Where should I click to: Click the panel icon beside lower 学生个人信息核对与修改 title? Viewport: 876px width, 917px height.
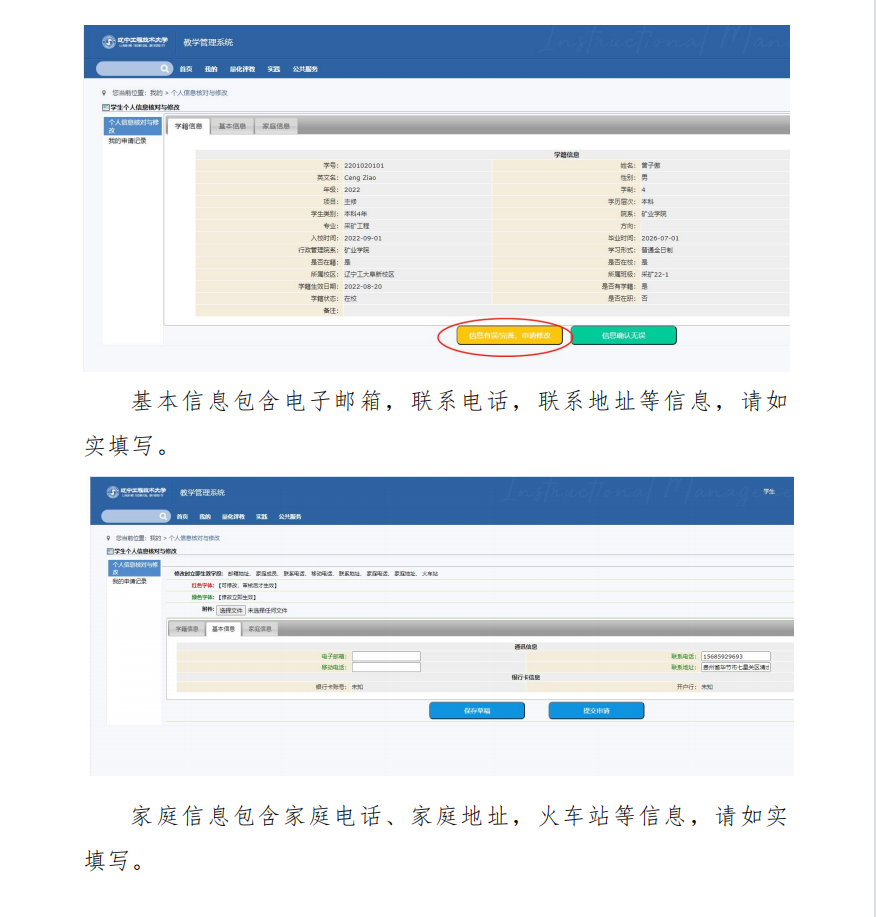(108, 551)
